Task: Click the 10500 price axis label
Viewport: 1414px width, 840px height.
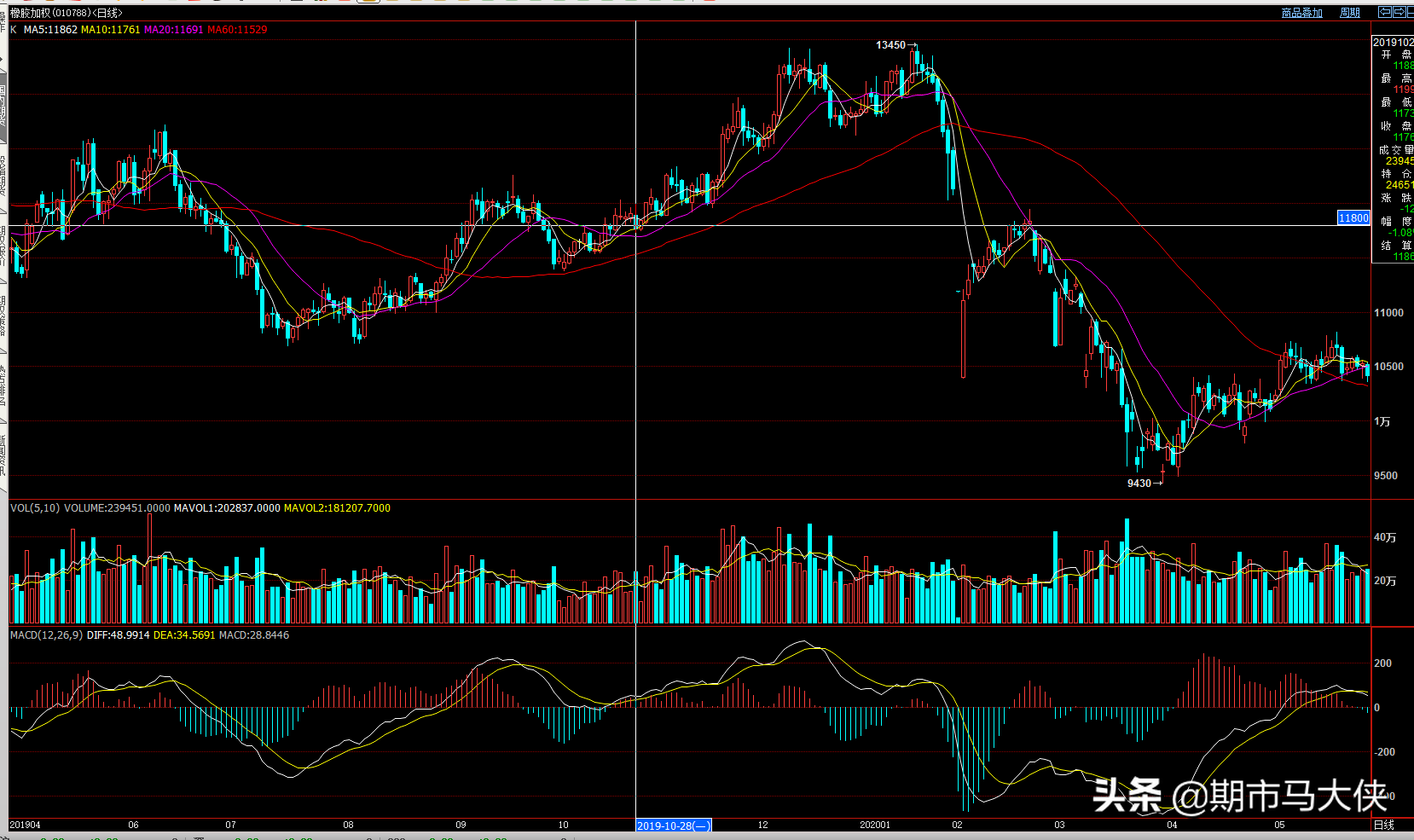Action: [x=1388, y=366]
